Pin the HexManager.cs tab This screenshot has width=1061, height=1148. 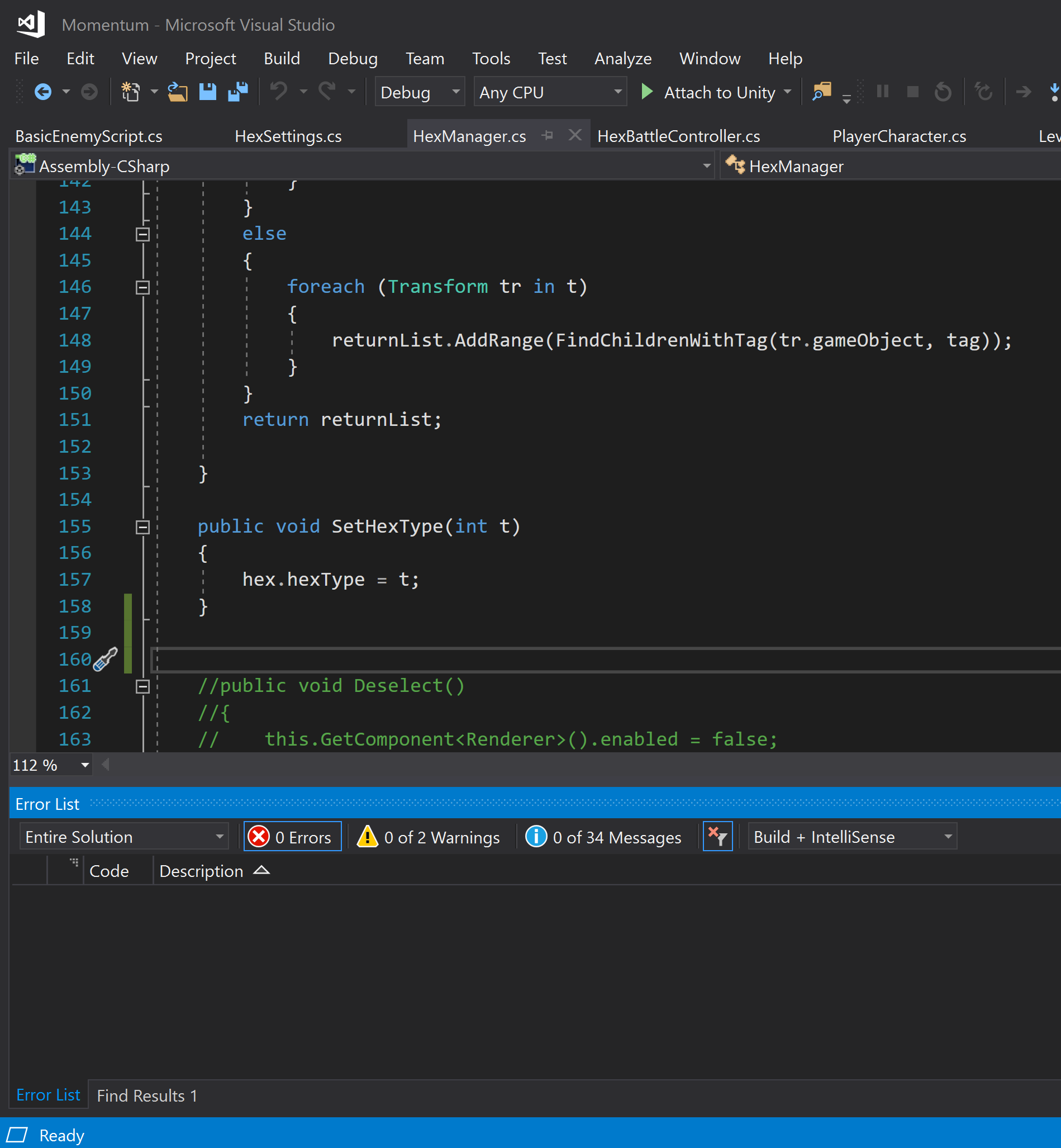547,135
